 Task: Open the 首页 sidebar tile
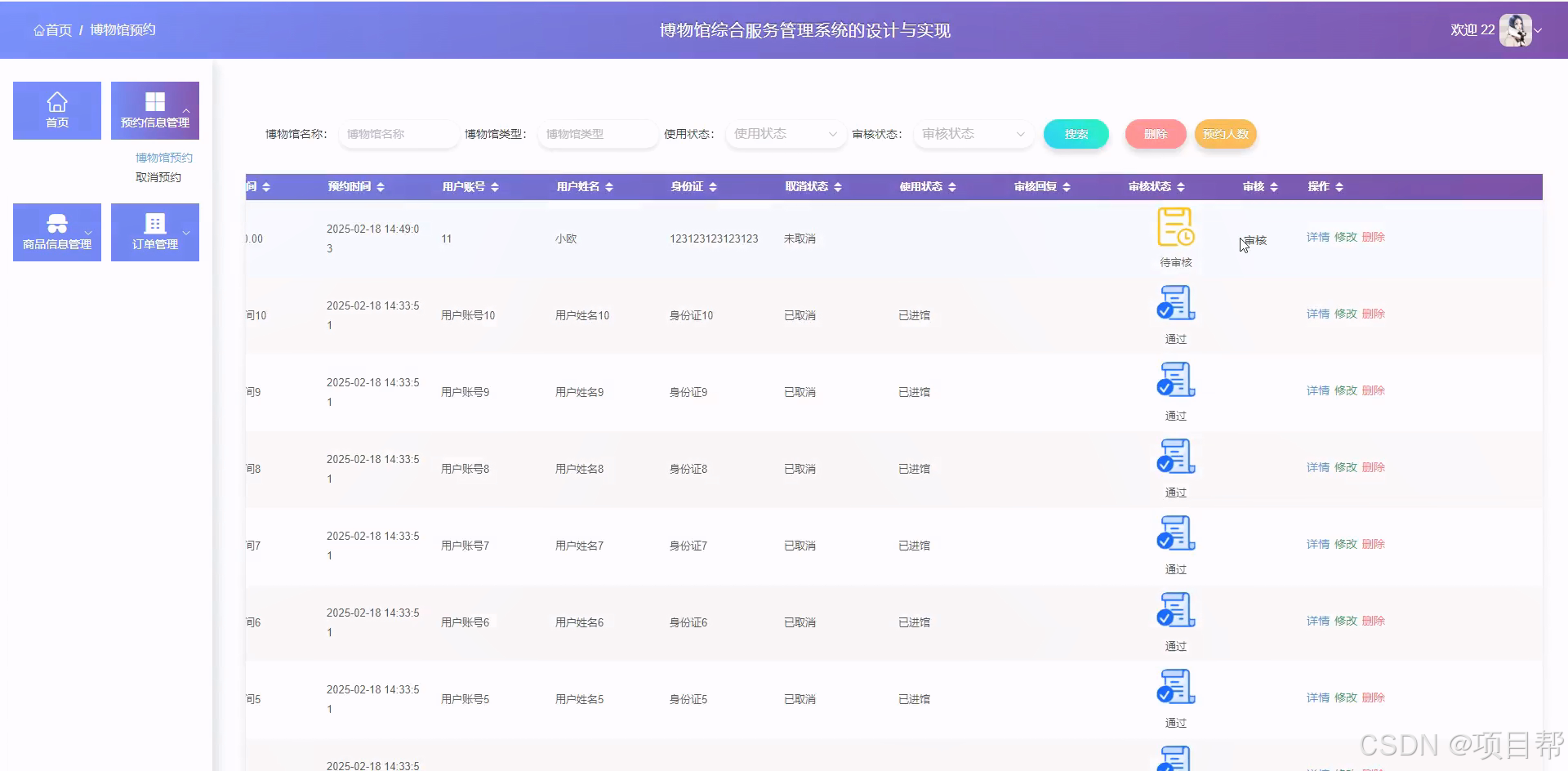[x=57, y=110]
